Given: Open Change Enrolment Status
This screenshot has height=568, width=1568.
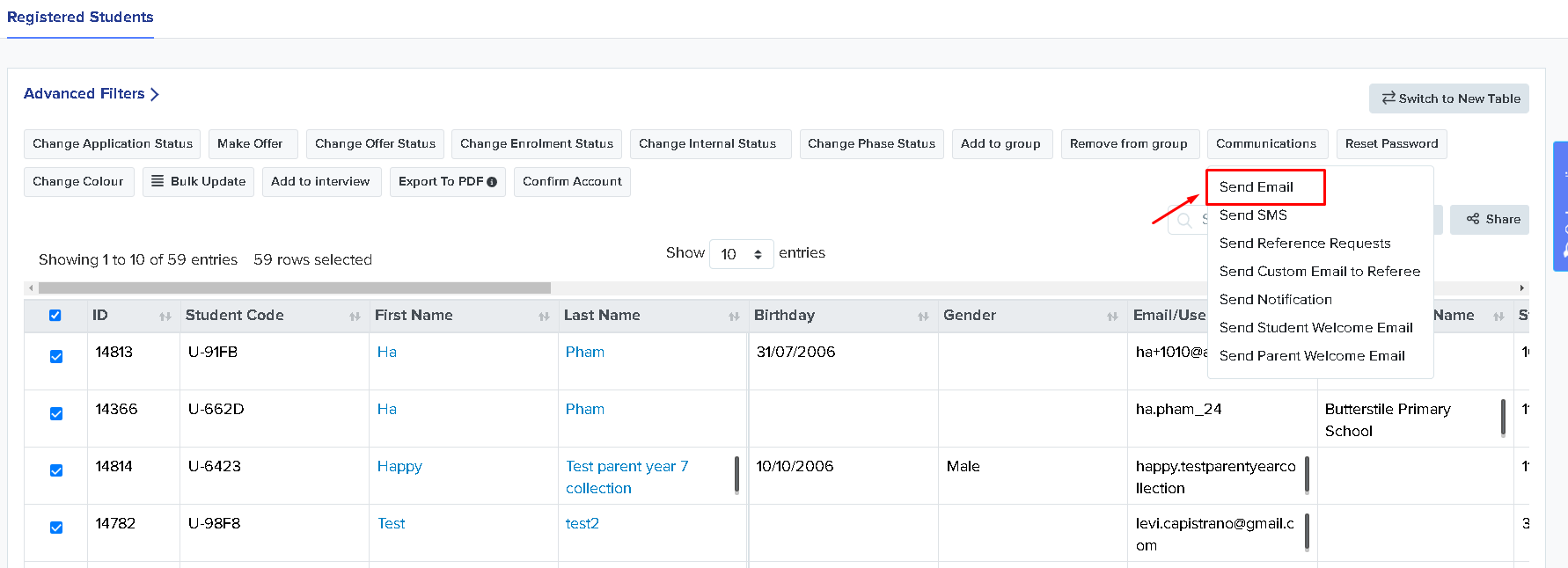Looking at the screenshot, I should (x=537, y=144).
